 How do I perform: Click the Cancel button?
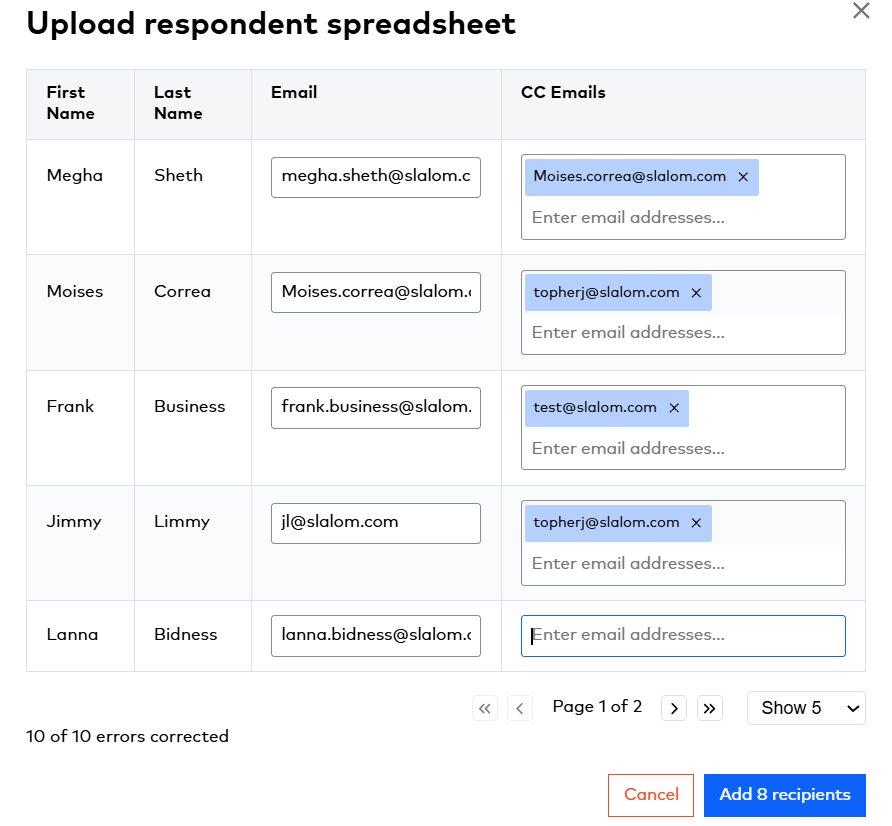651,795
